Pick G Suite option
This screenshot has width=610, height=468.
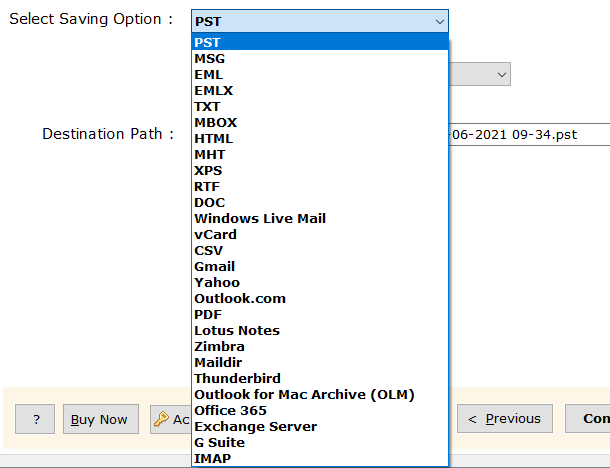click(x=320, y=442)
